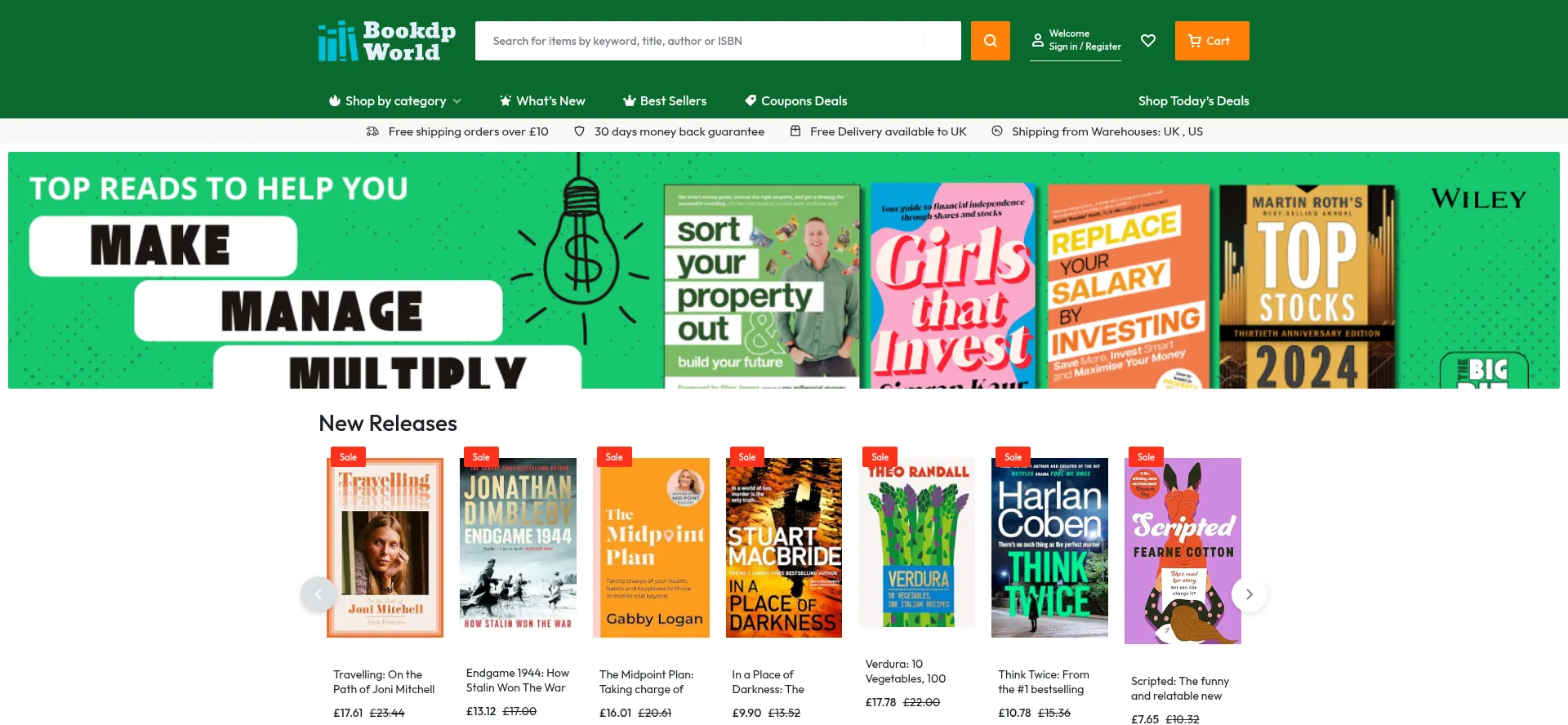Image resolution: width=1568 pixels, height=725 pixels.
Task: Click price £9.90 for In a Place of Darkness
Action: [x=746, y=713]
